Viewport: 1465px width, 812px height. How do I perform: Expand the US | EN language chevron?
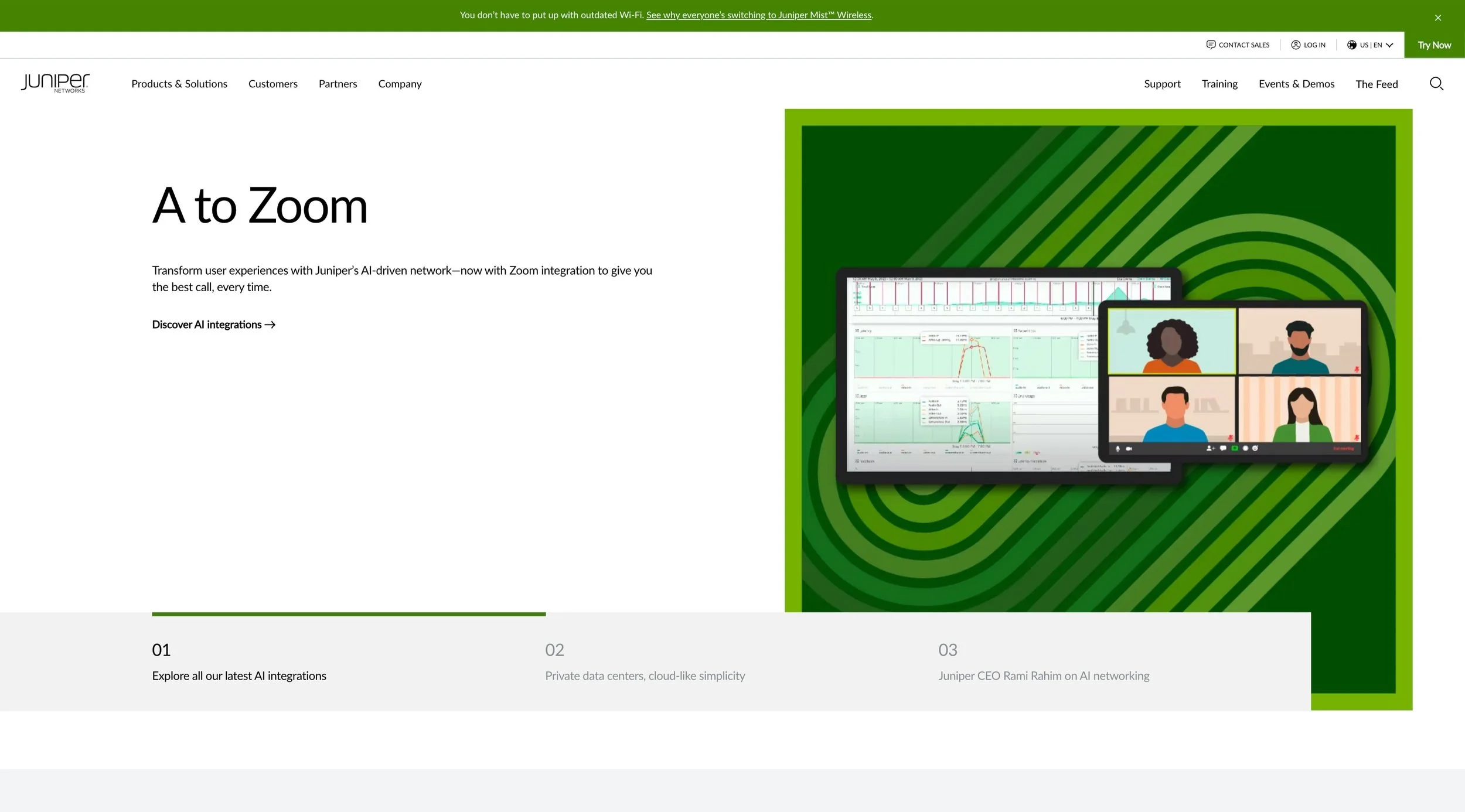(1389, 45)
